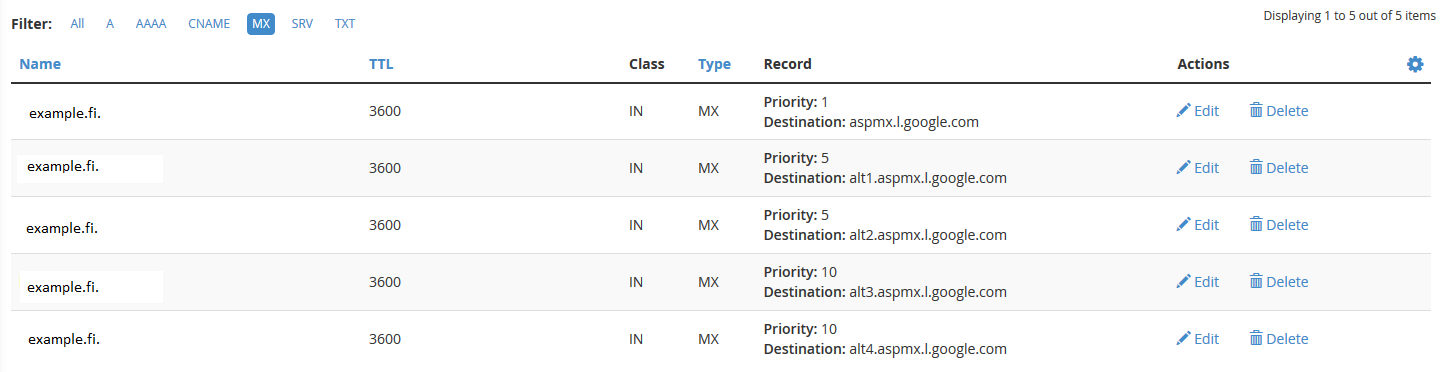Viewport: 1452px width, 372px height.
Task: Select the active MX filter
Action: pos(261,23)
